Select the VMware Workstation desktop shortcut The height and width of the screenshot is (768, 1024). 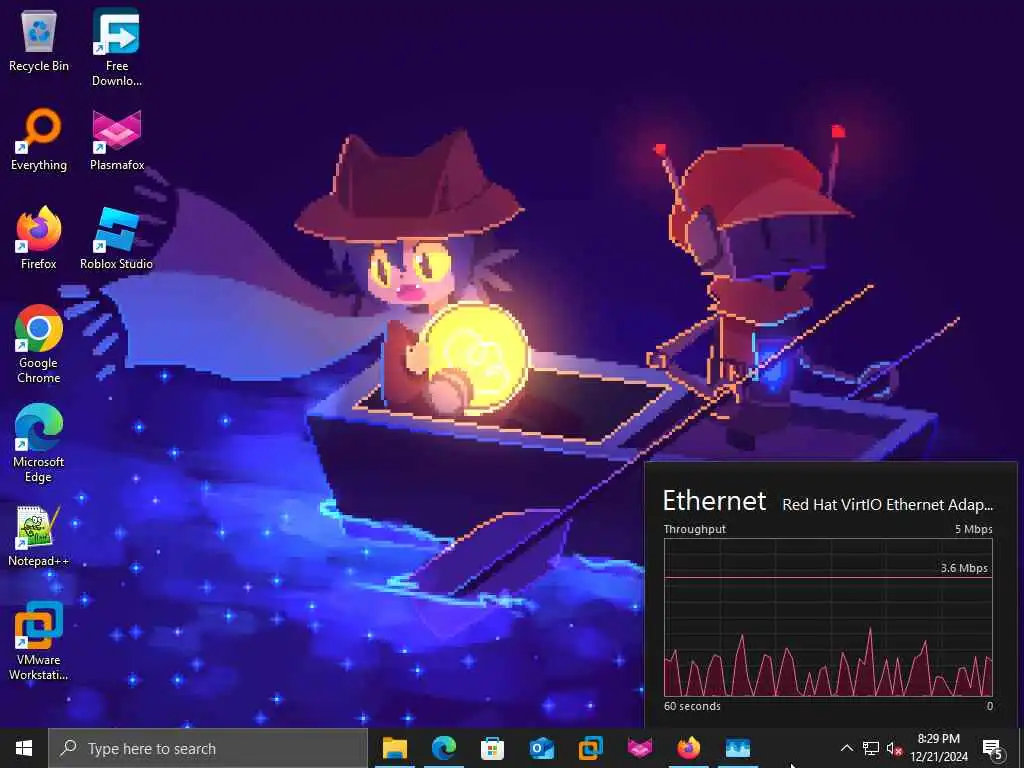tap(39, 641)
